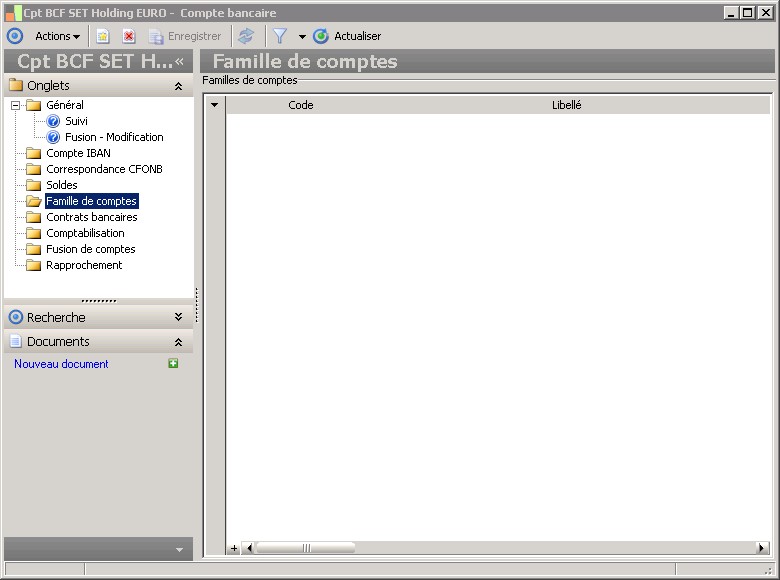The height and width of the screenshot is (580, 780).
Task: Sort by the Code column header
Action: [x=300, y=105]
